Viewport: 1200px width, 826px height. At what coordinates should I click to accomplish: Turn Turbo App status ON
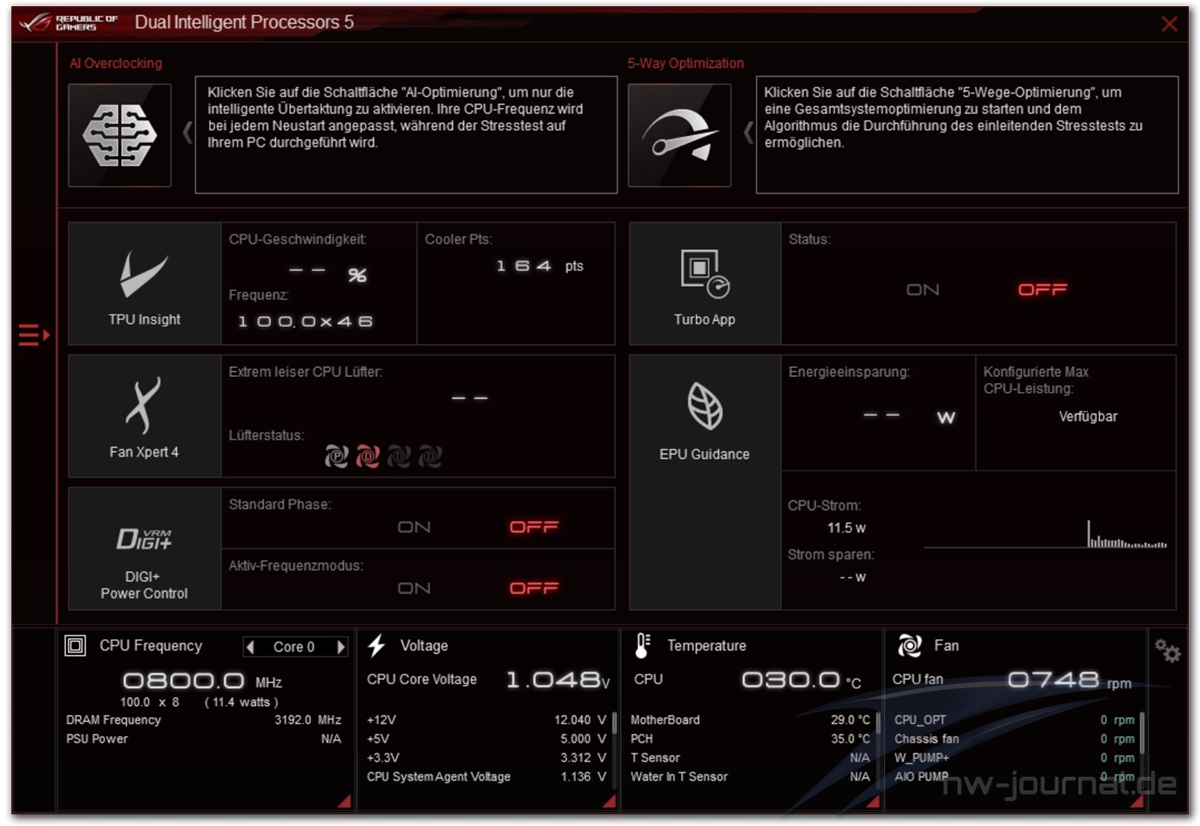coord(922,290)
